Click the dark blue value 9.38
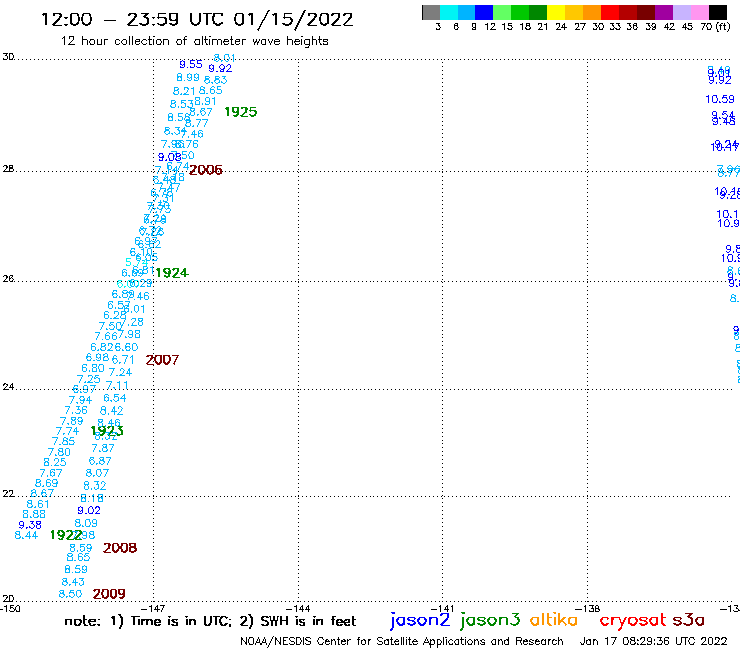 click(30, 525)
